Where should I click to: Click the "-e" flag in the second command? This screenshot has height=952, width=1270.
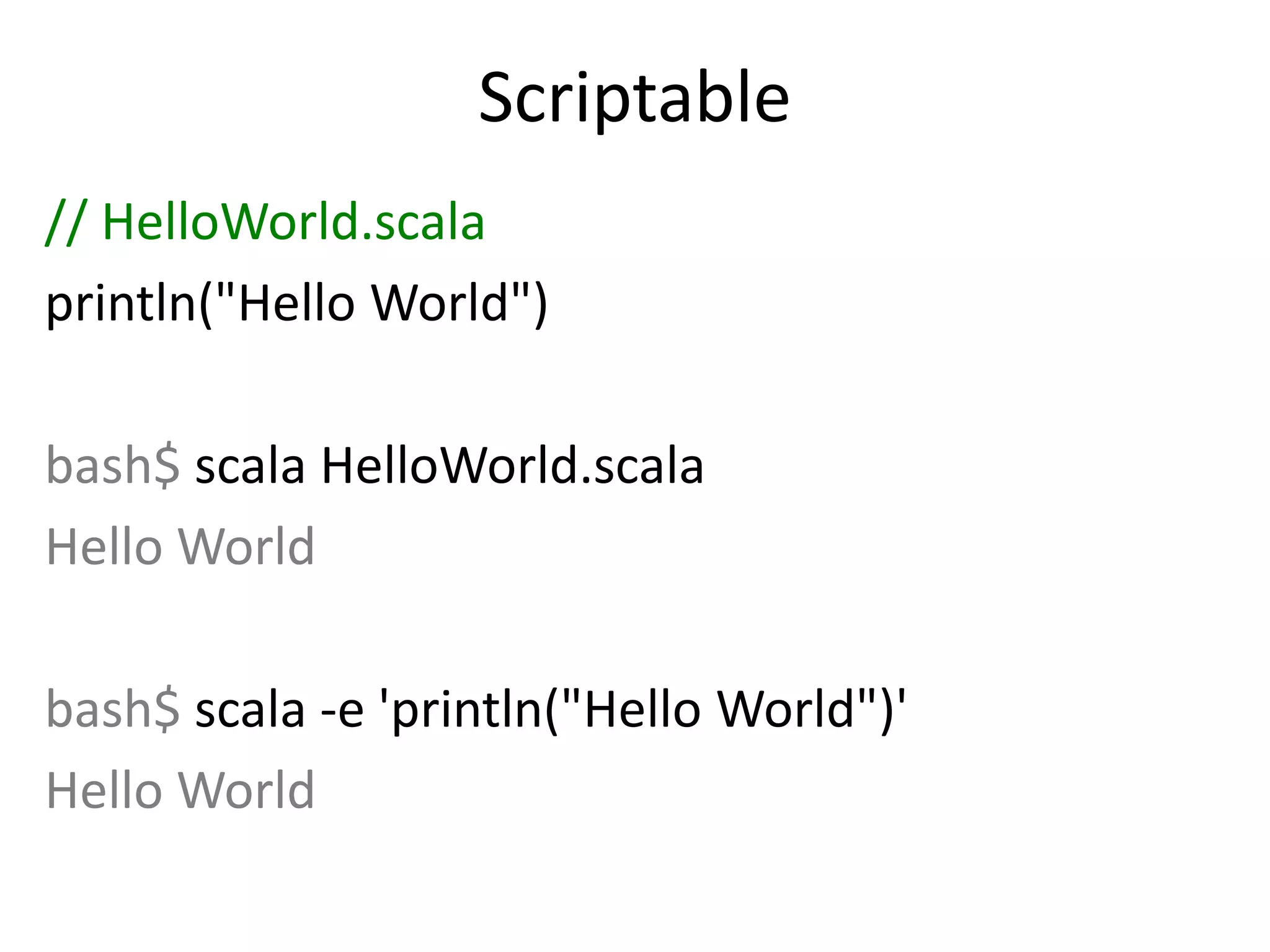point(342,710)
